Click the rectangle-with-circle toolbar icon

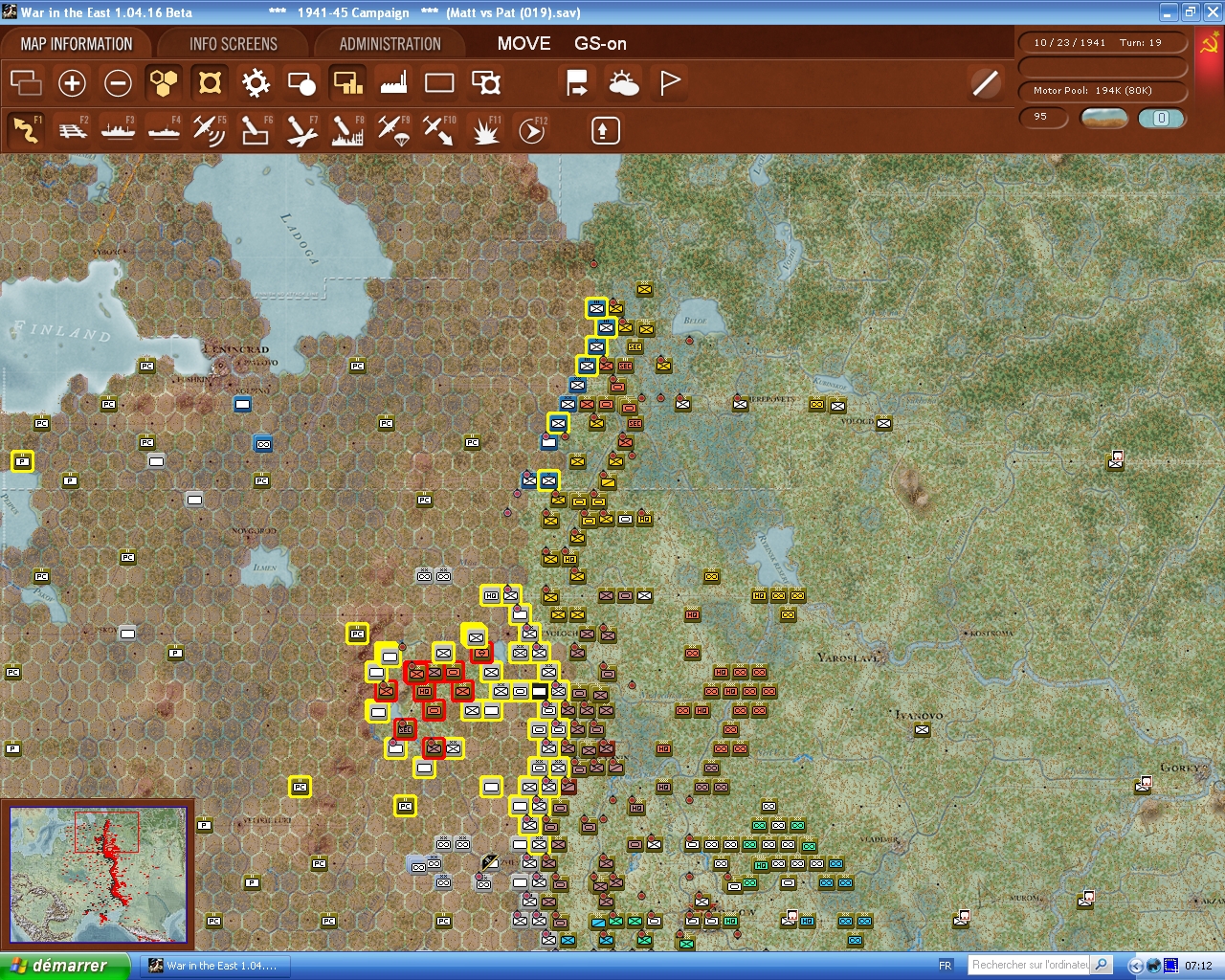[301, 83]
